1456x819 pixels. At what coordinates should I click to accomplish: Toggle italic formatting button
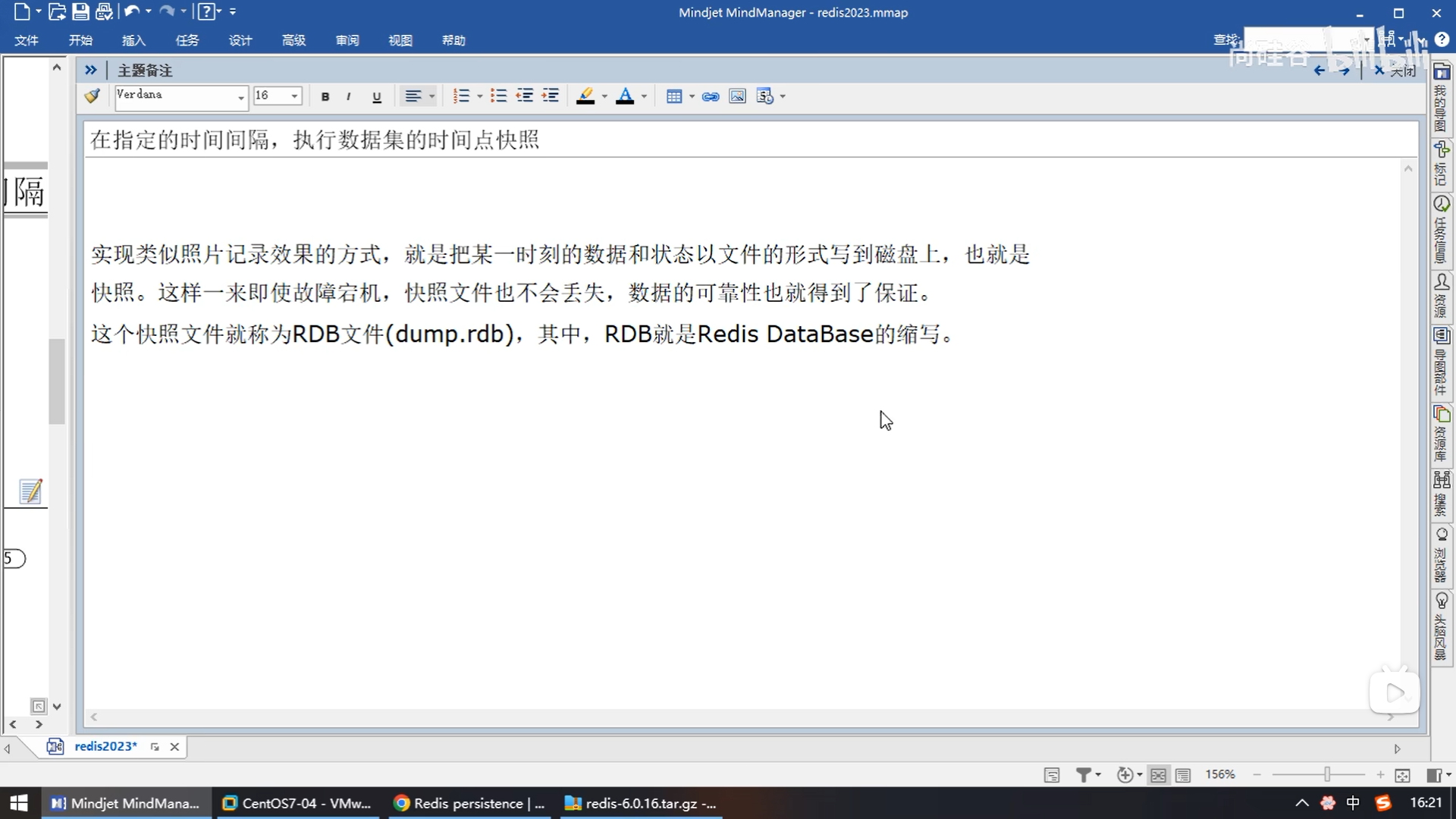[348, 96]
